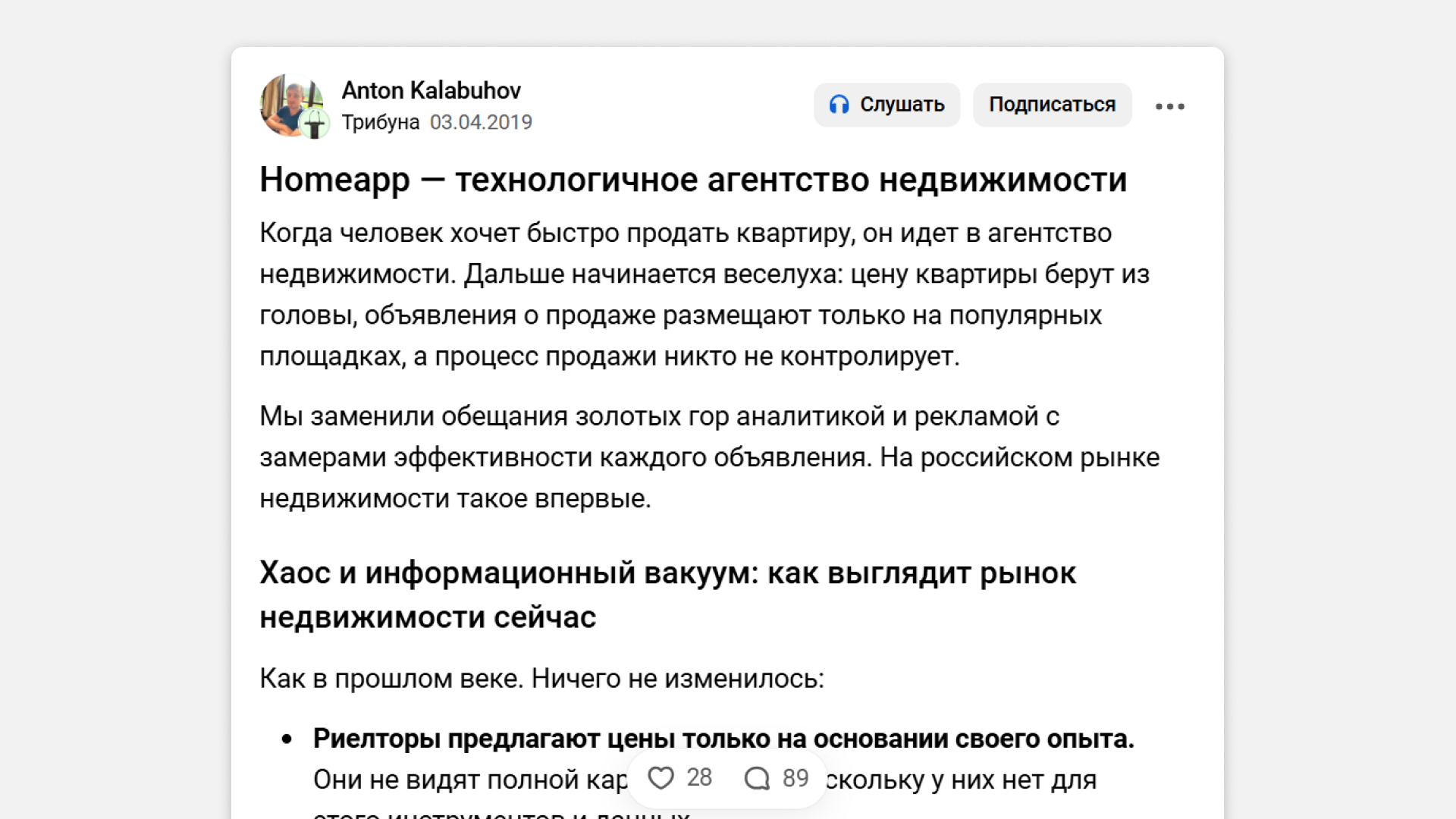Click the podium badge on the author avatar
The image size is (1456, 819).
[x=314, y=124]
